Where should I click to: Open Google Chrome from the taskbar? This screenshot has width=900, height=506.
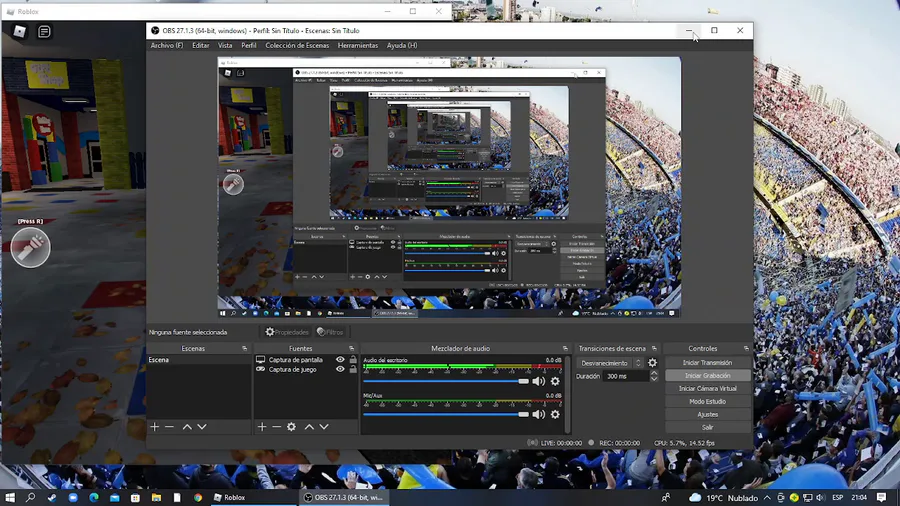point(198,497)
